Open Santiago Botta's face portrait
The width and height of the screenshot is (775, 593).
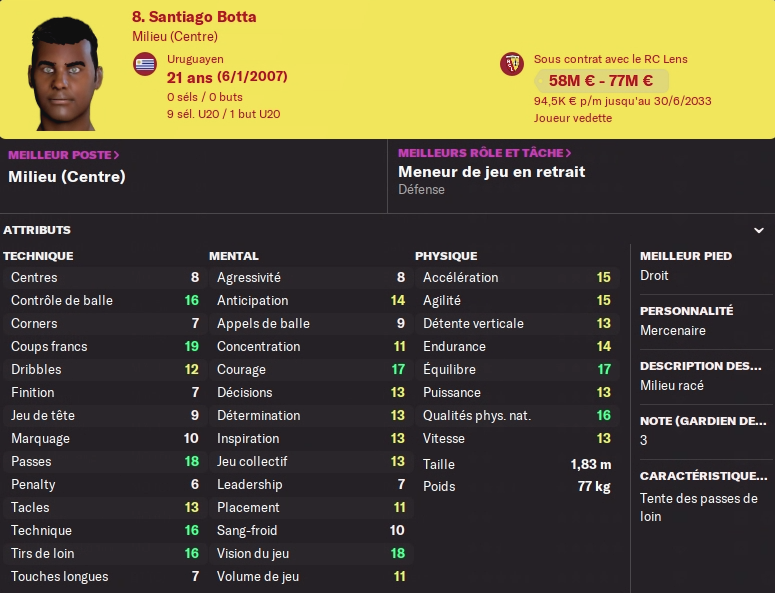click(64, 73)
